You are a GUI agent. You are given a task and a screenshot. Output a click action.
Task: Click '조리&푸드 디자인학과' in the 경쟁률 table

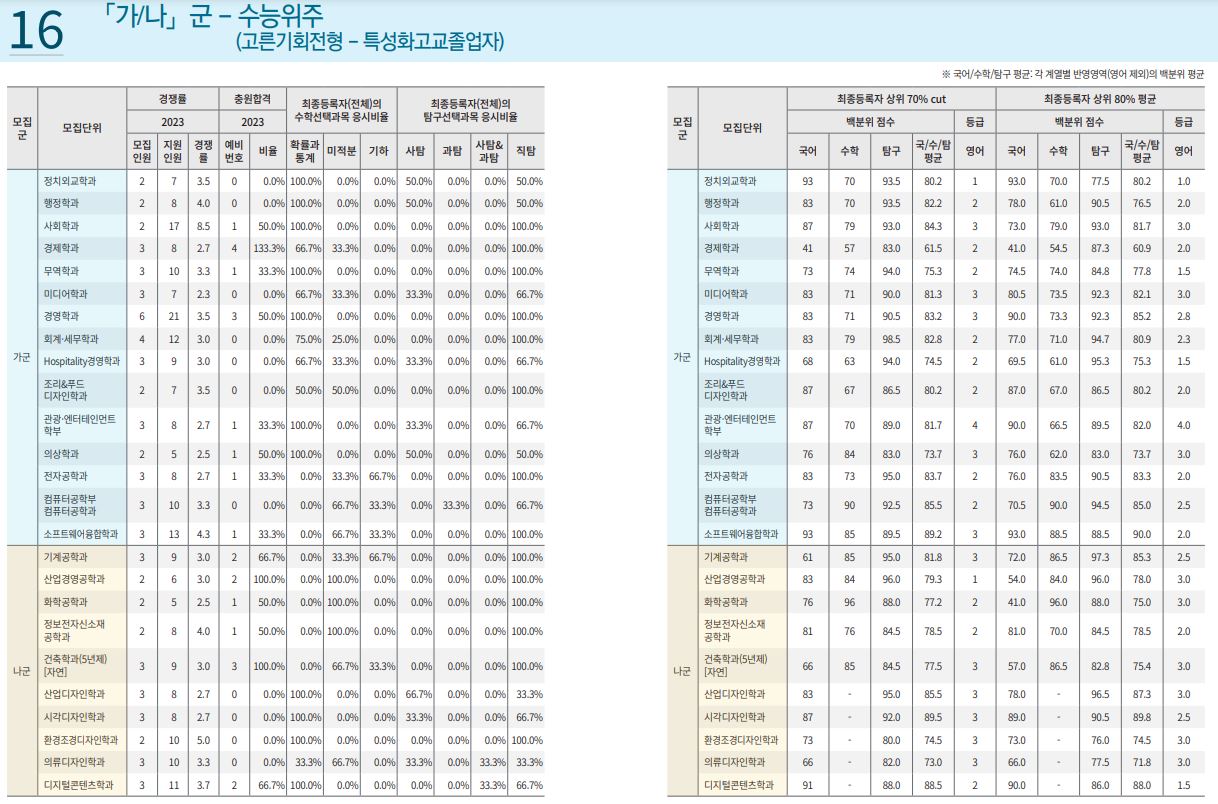click(64, 390)
